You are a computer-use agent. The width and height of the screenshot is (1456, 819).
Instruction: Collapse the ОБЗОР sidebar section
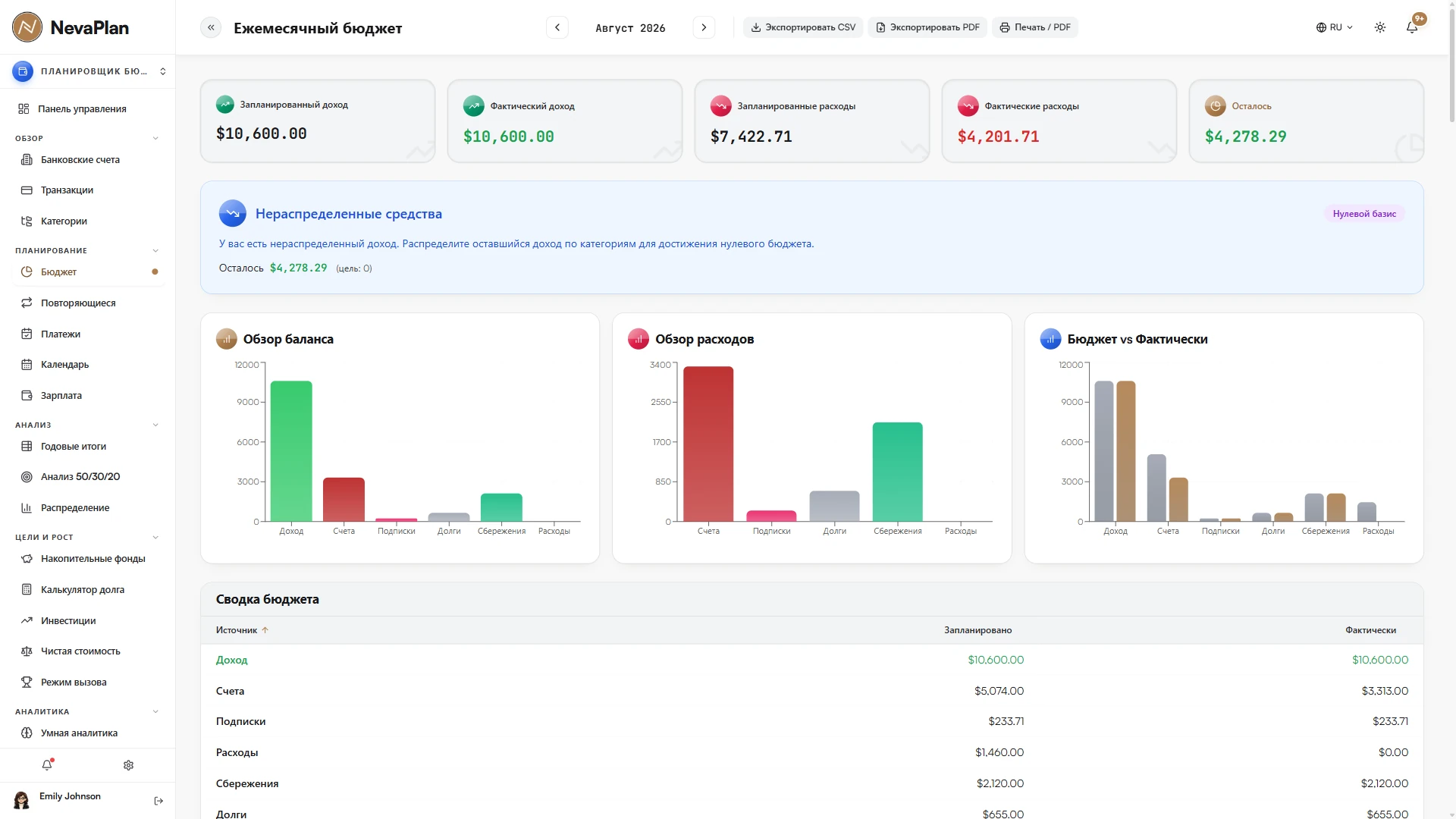coord(155,138)
